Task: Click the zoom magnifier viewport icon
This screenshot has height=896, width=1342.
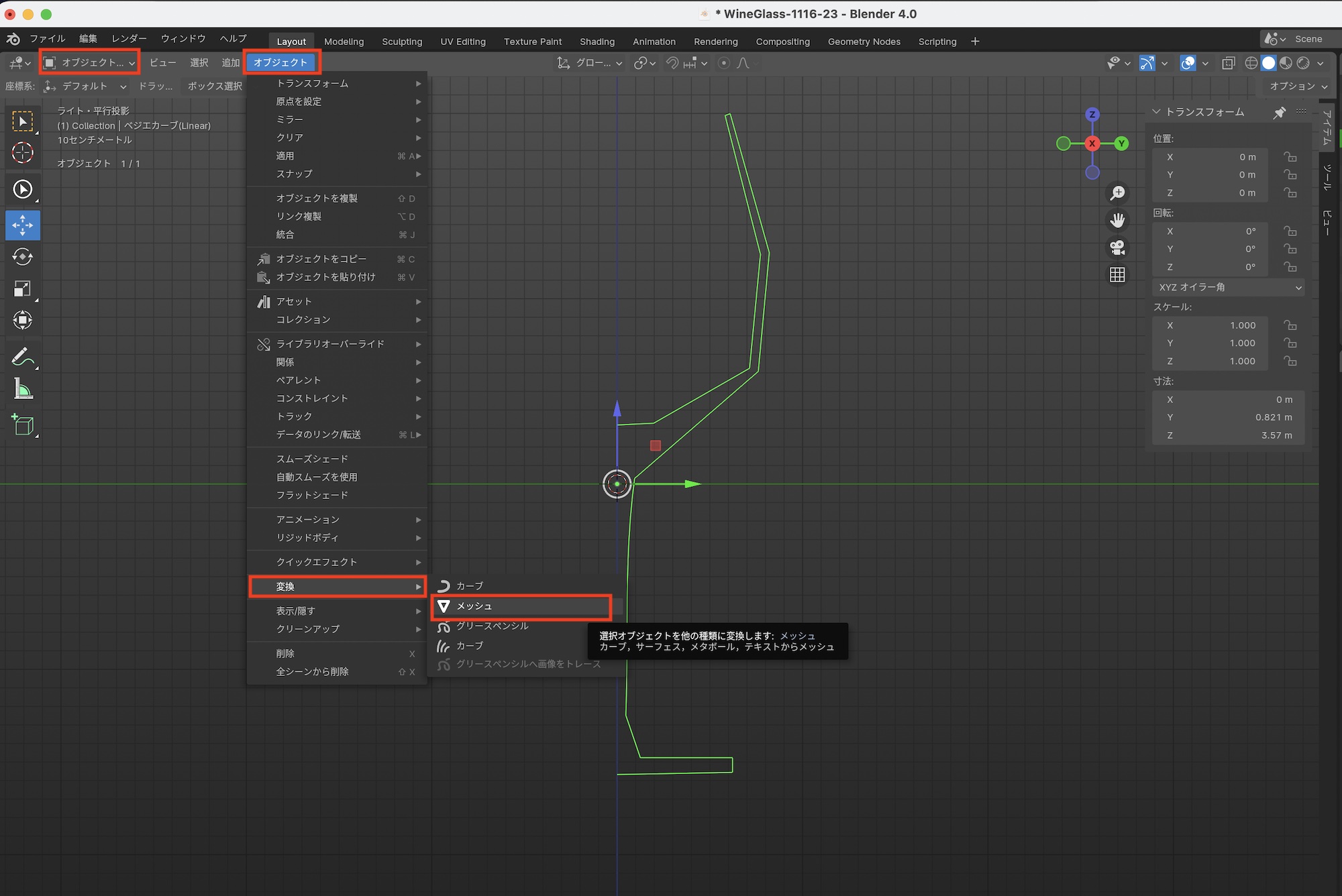Action: pos(1117,193)
